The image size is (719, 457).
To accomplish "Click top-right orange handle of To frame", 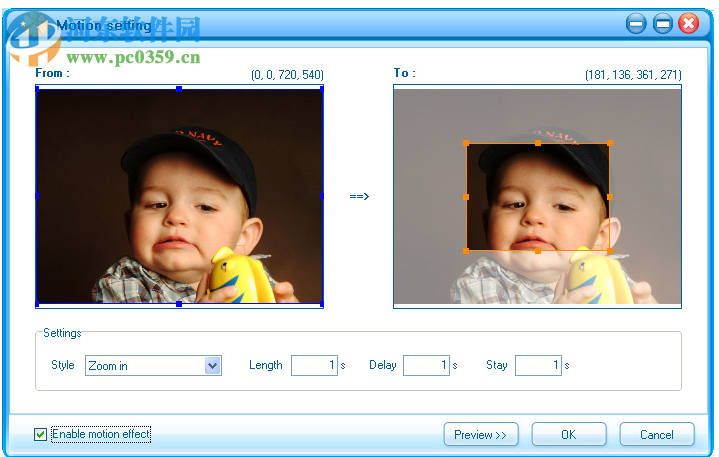I will tap(610, 143).
